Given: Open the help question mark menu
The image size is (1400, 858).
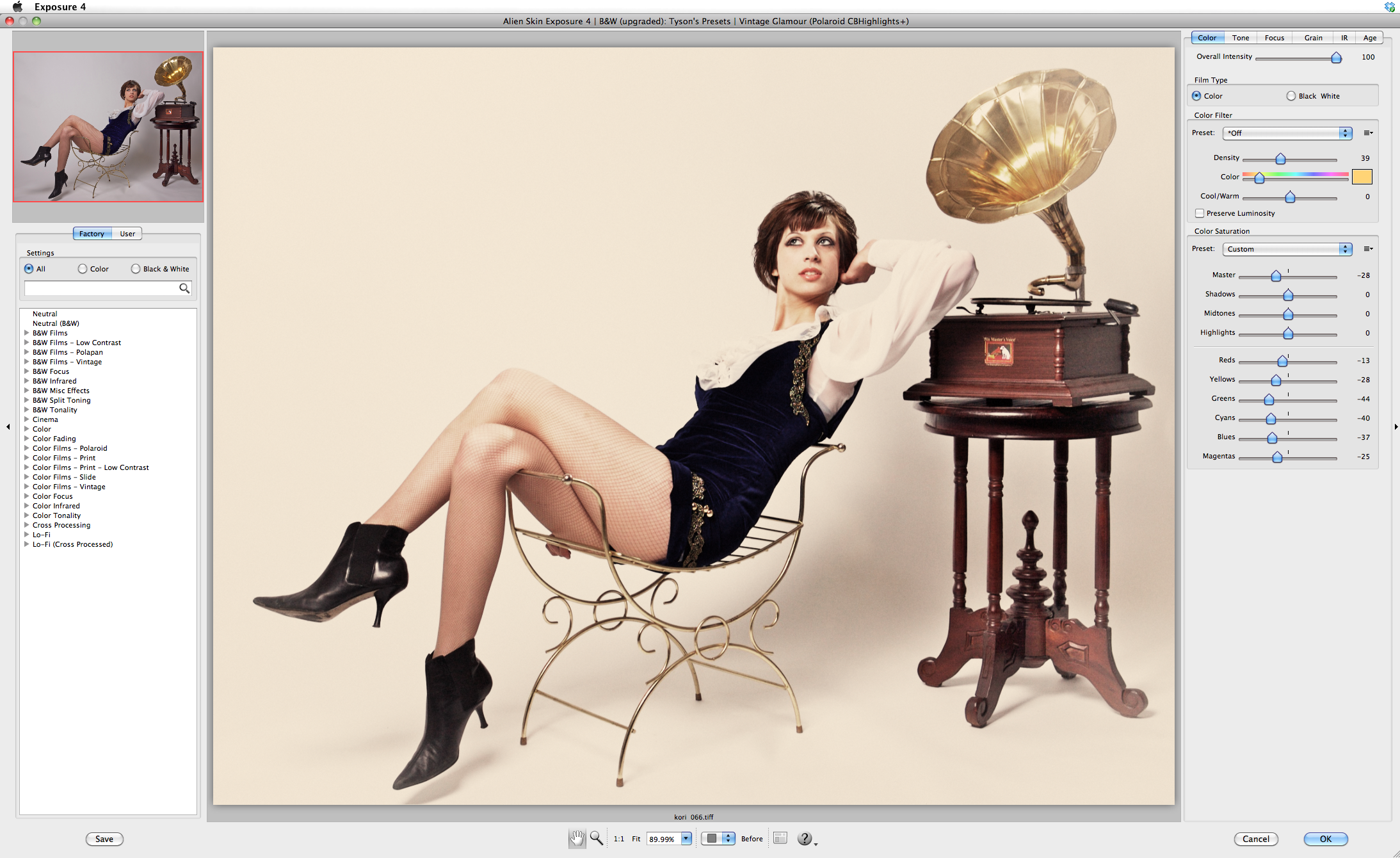Looking at the screenshot, I should pos(805,838).
